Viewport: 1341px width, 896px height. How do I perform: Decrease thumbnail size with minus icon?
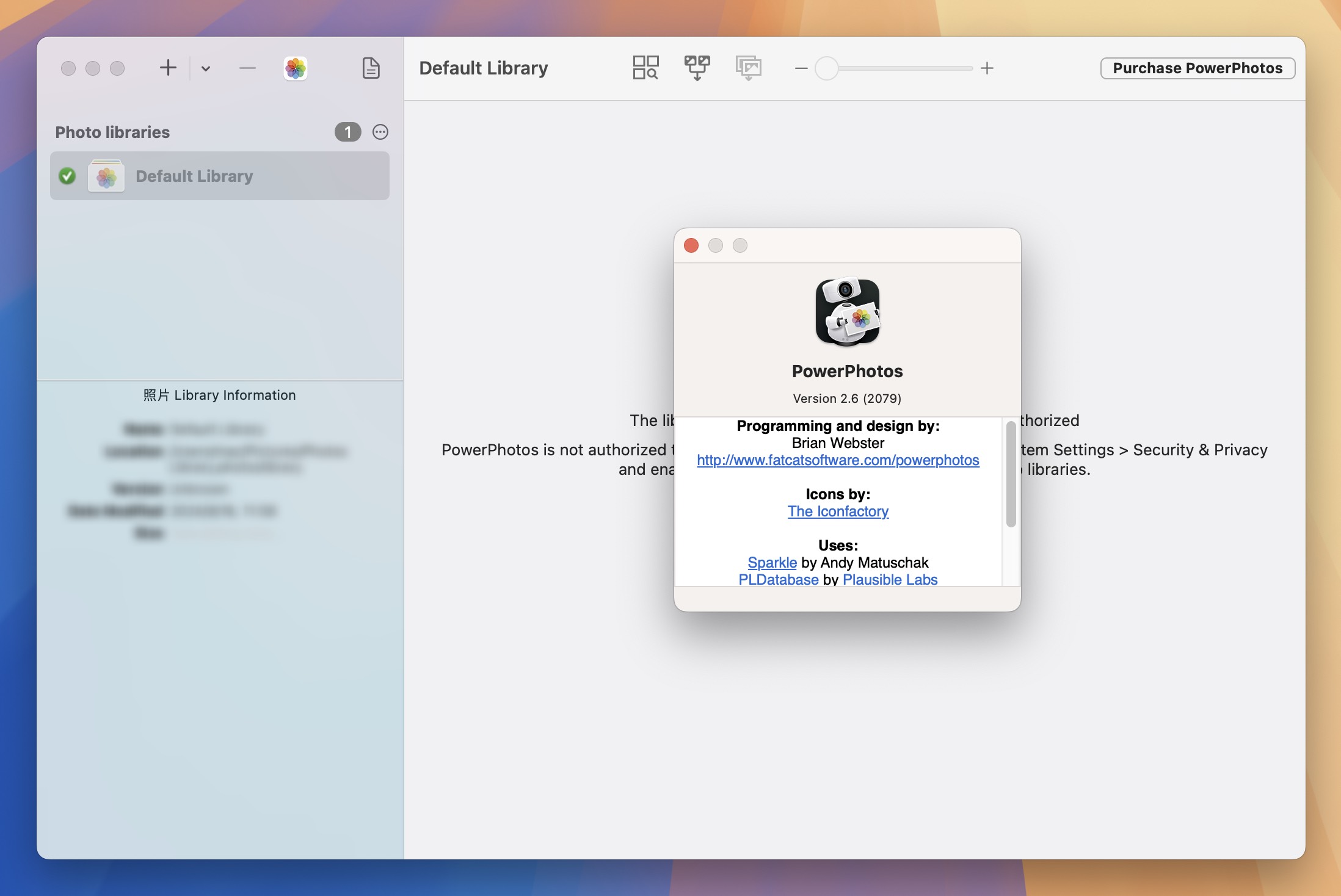coord(801,68)
